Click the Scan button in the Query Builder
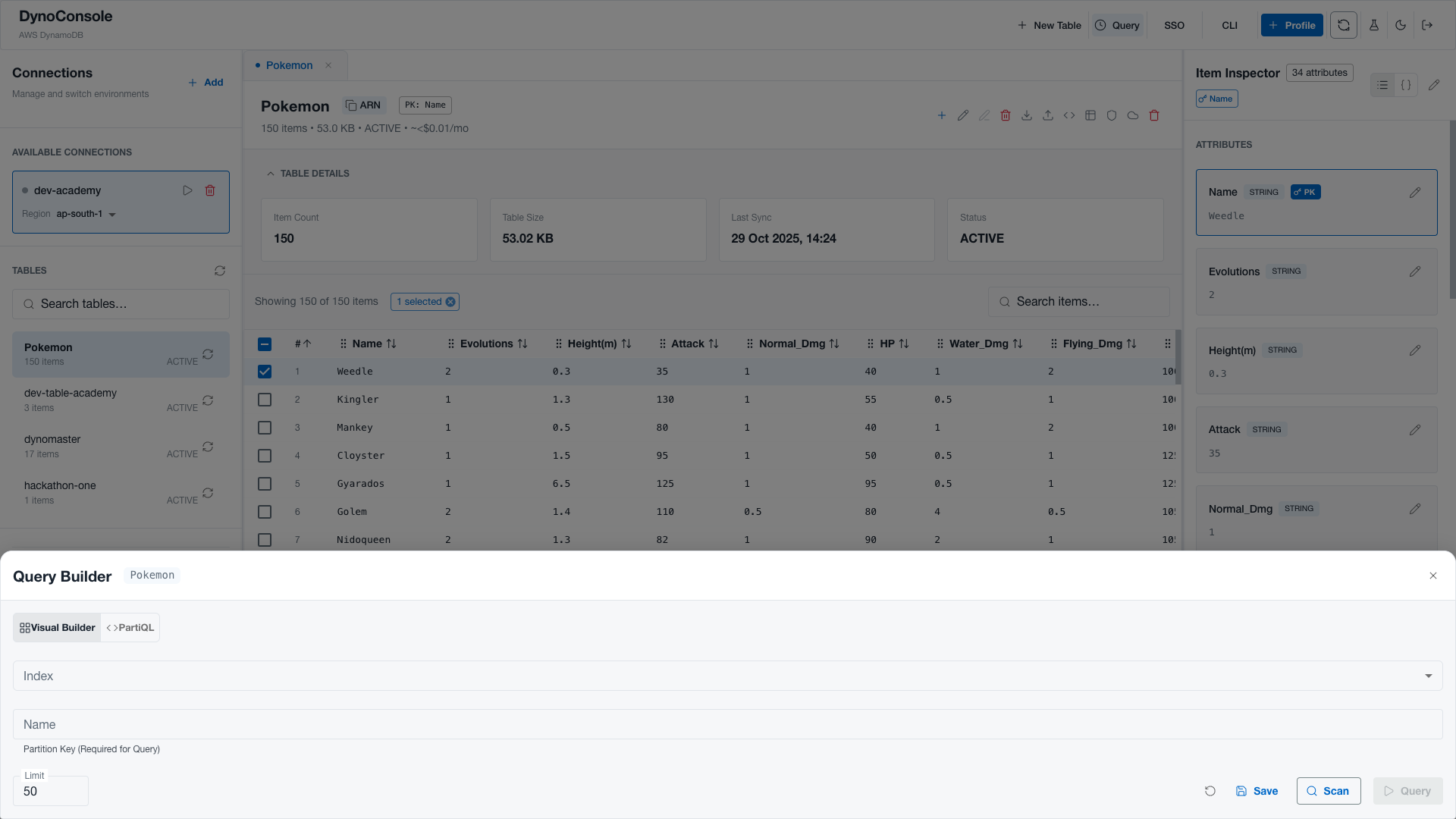 pos(1329,791)
